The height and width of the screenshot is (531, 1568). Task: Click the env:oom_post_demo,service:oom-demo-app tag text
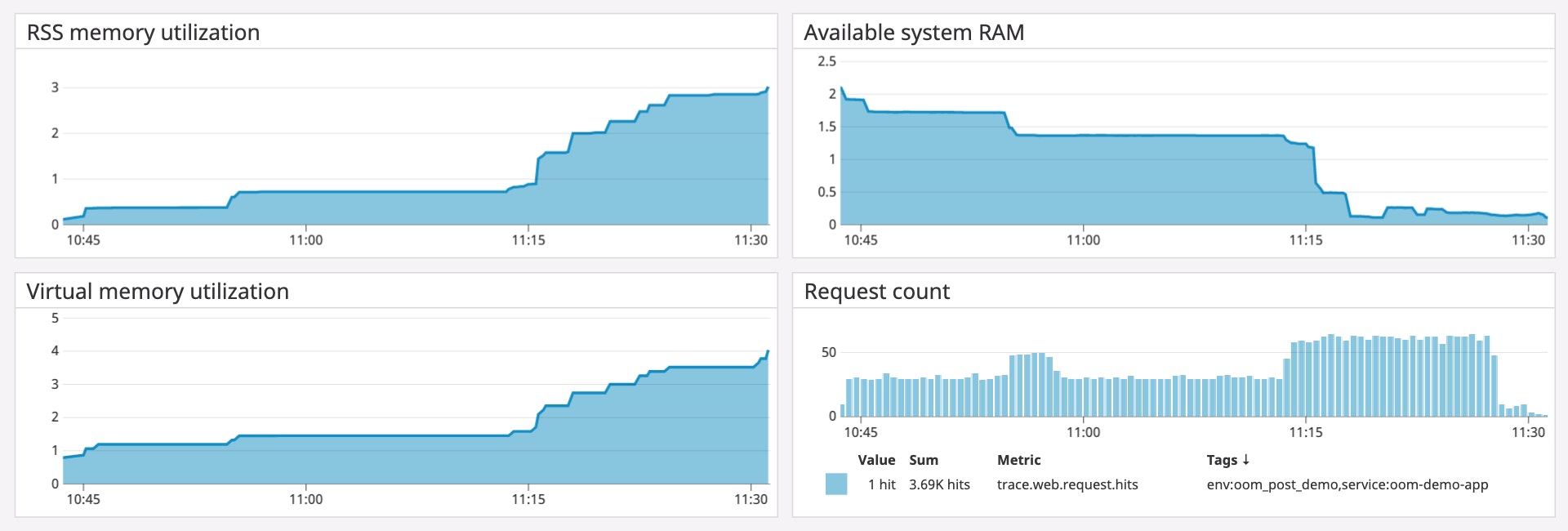(1347, 484)
